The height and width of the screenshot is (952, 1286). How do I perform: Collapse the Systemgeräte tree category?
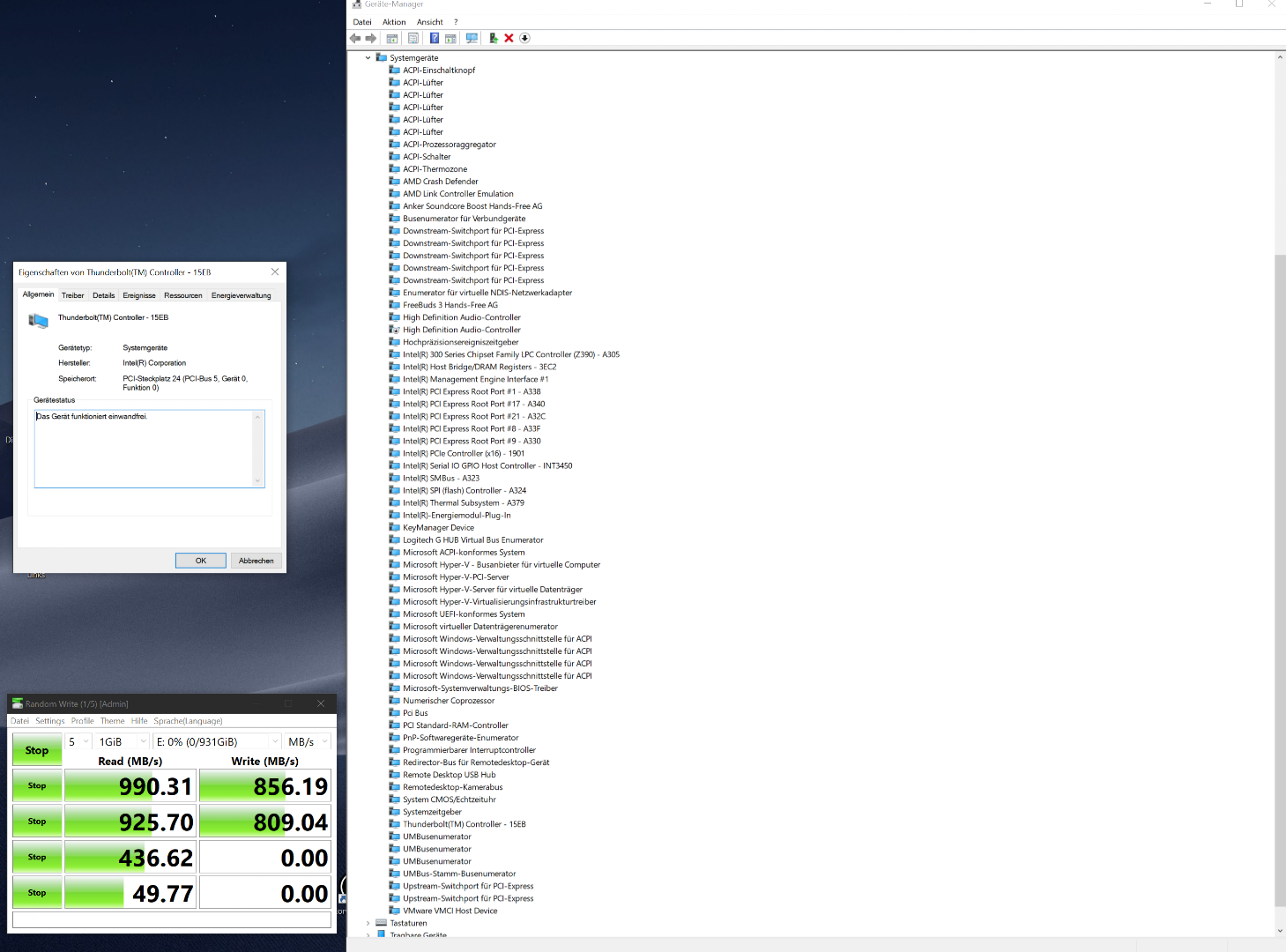pos(368,58)
